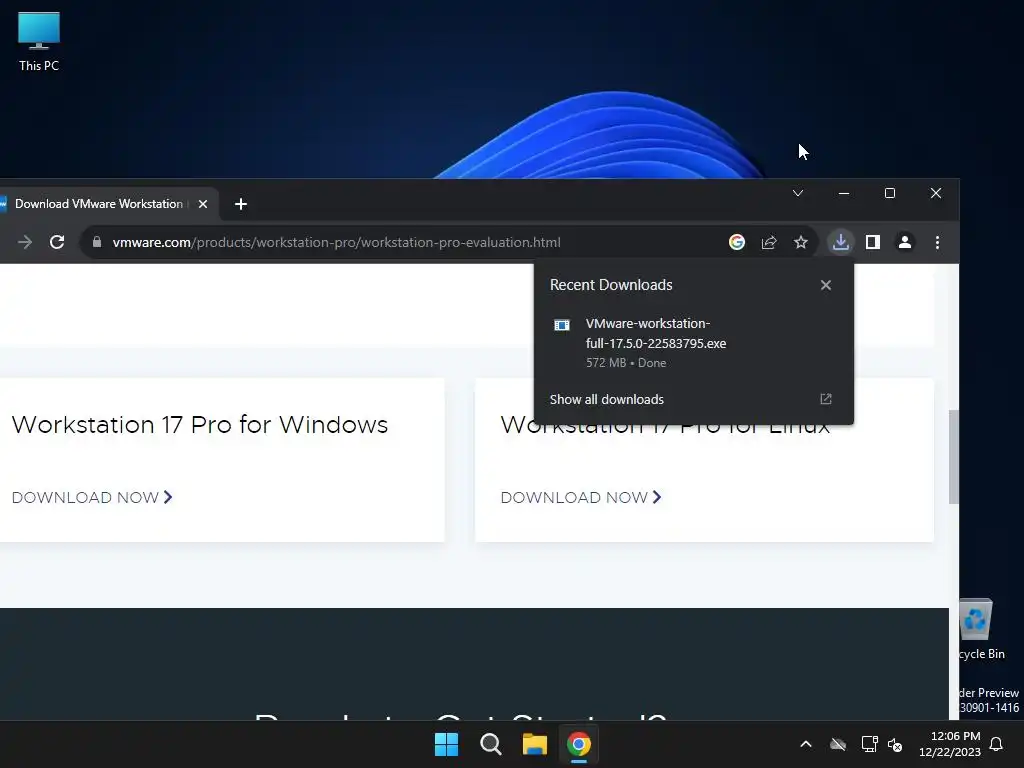Bookmark this page with the star icon
Screen dimensions: 1024x768
pos(801,242)
